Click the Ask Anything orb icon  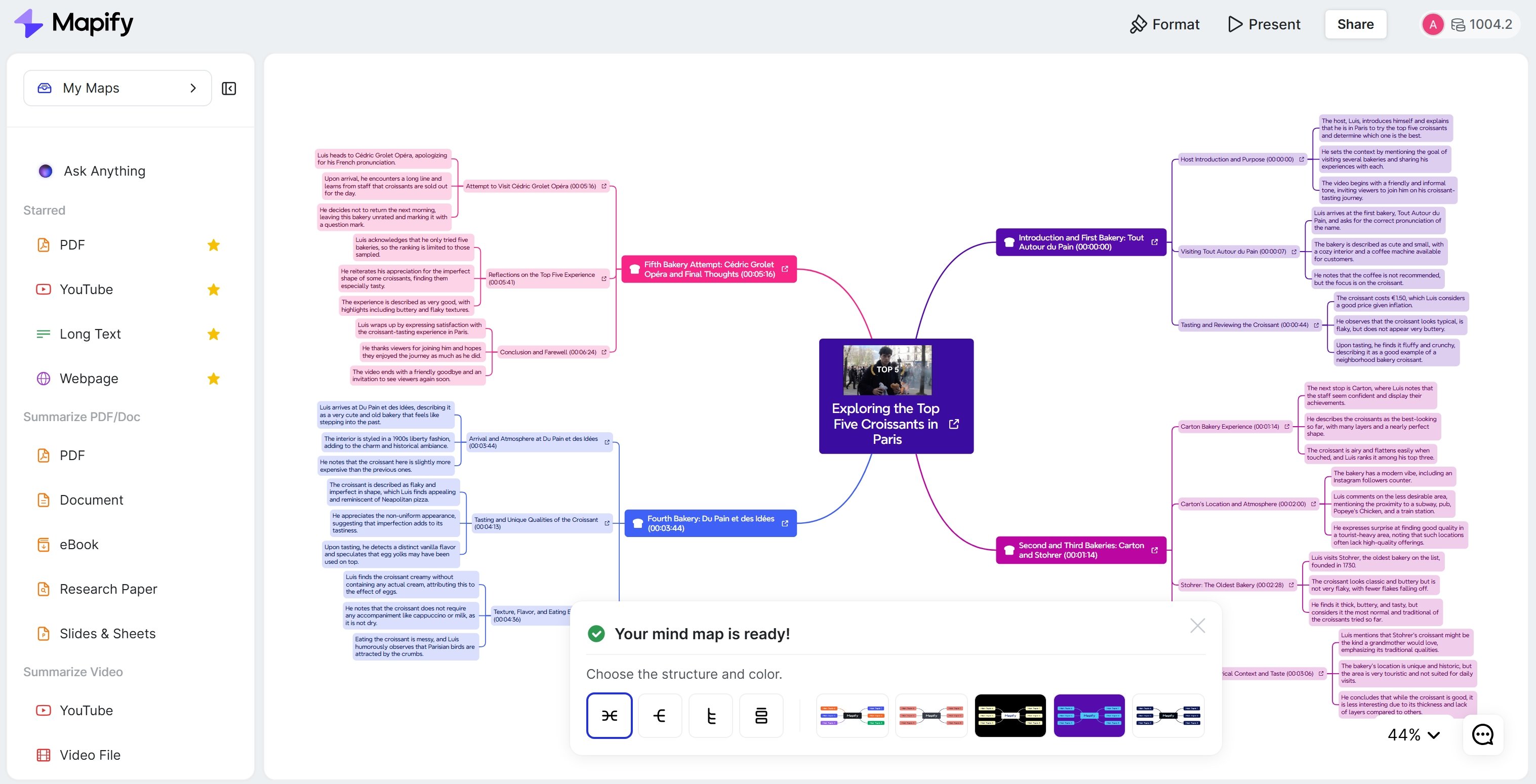tap(46, 171)
